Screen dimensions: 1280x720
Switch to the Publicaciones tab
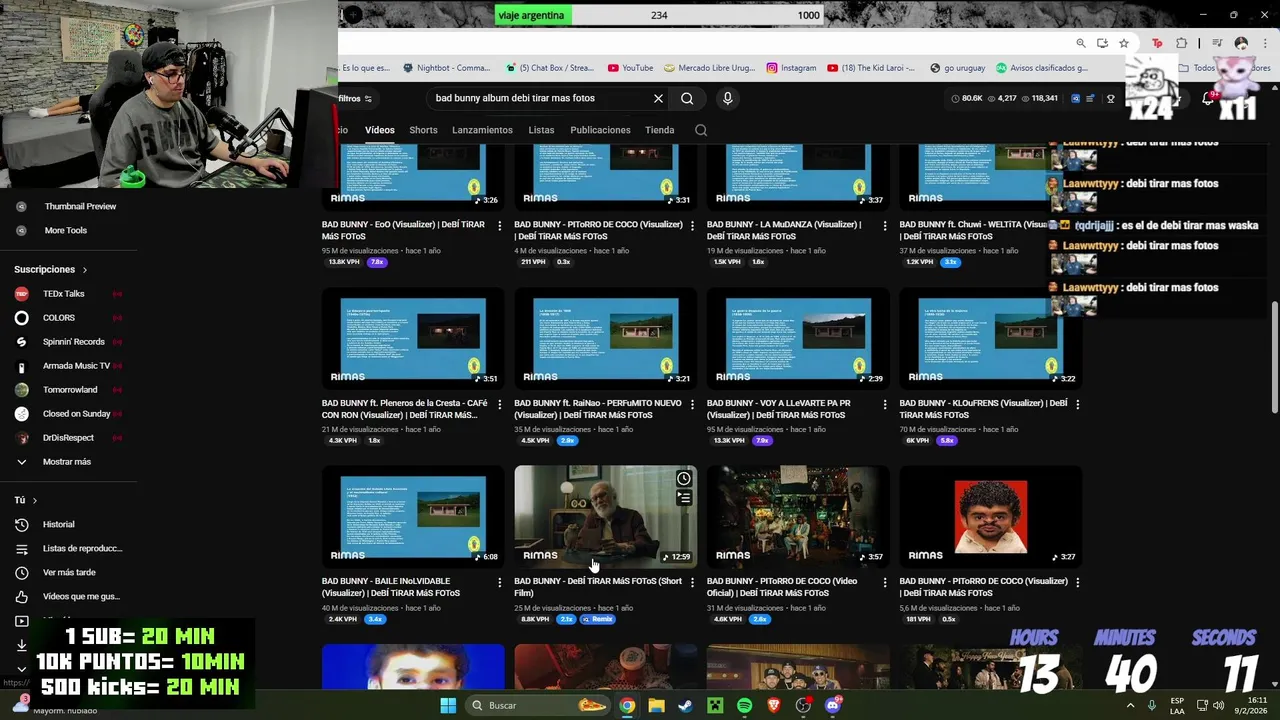(x=600, y=130)
